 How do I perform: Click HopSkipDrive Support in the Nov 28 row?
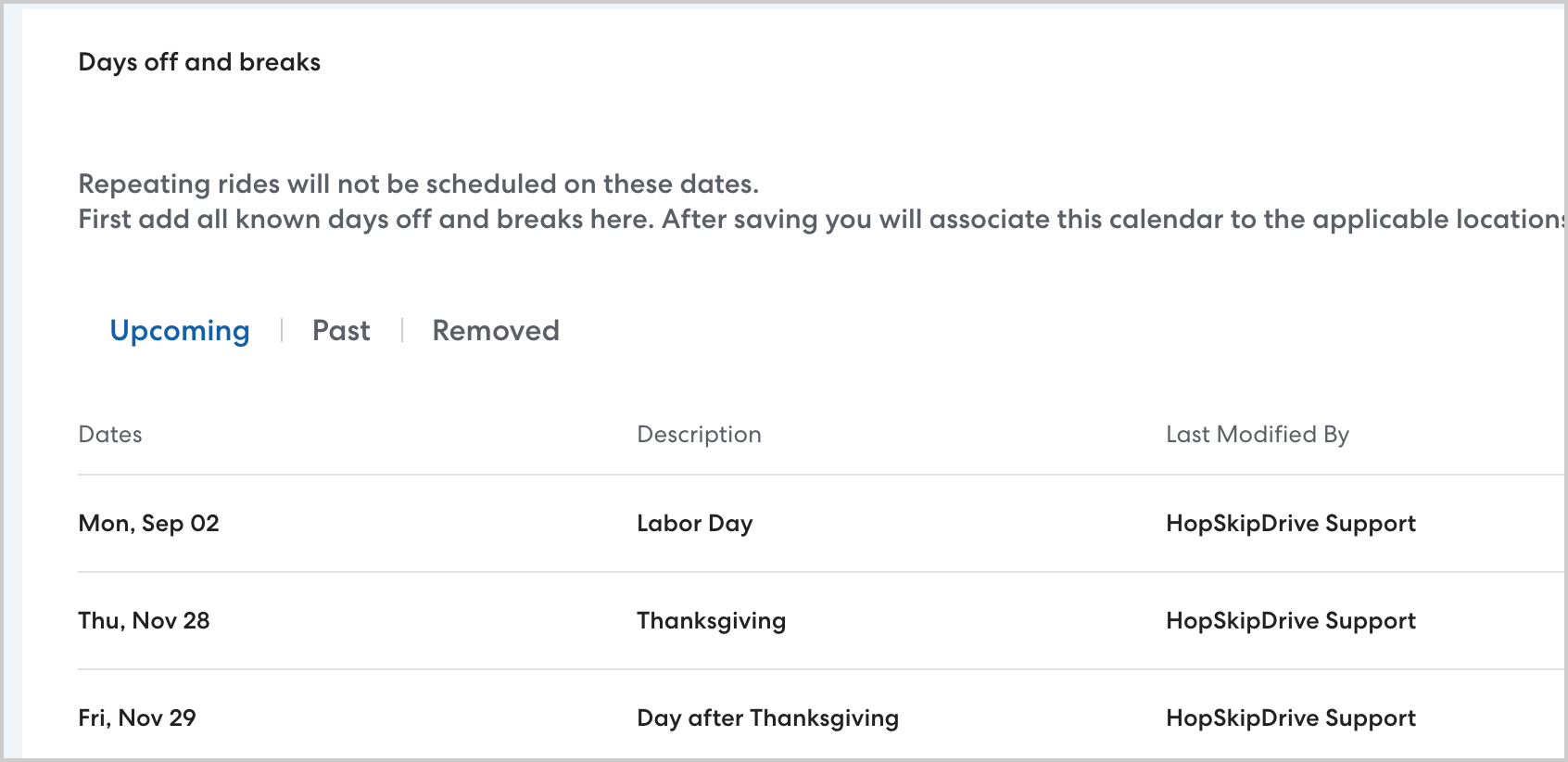(1290, 621)
